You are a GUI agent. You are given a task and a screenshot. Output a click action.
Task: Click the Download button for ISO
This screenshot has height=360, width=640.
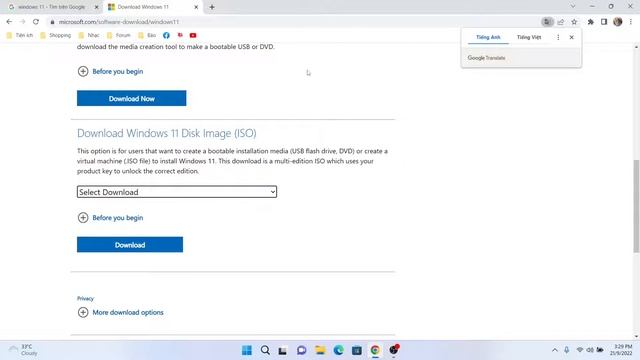(x=130, y=245)
